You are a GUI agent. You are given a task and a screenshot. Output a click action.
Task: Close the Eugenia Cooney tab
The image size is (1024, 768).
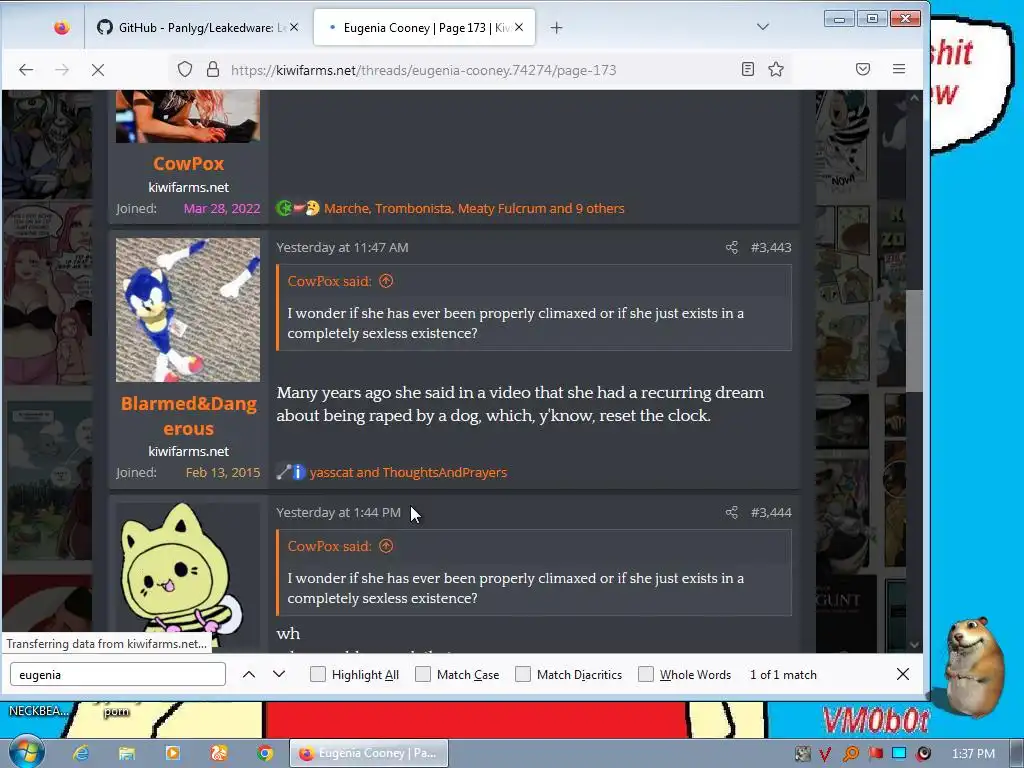(519, 27)
